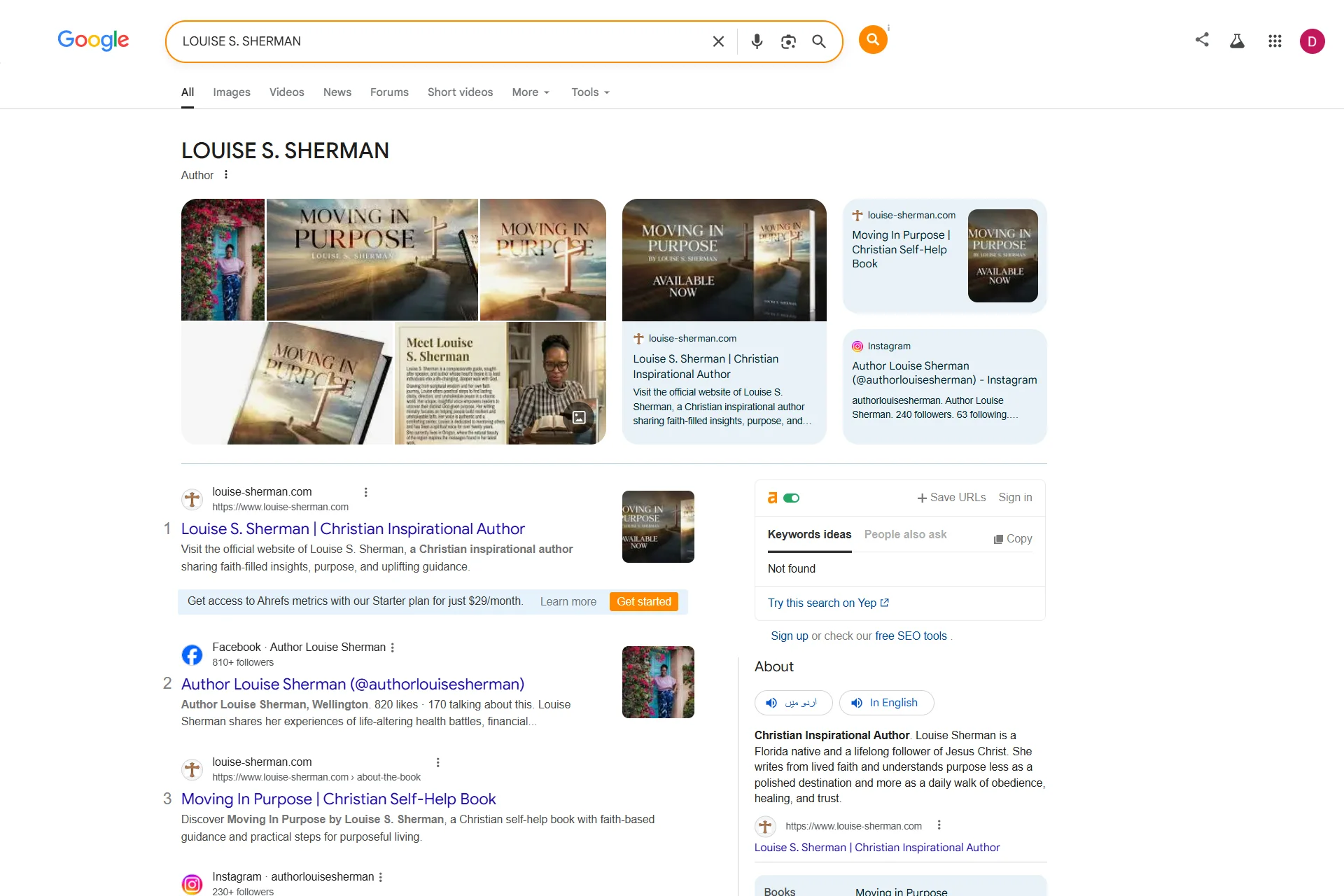Click the cross favicon of first result

coord(192,499)
